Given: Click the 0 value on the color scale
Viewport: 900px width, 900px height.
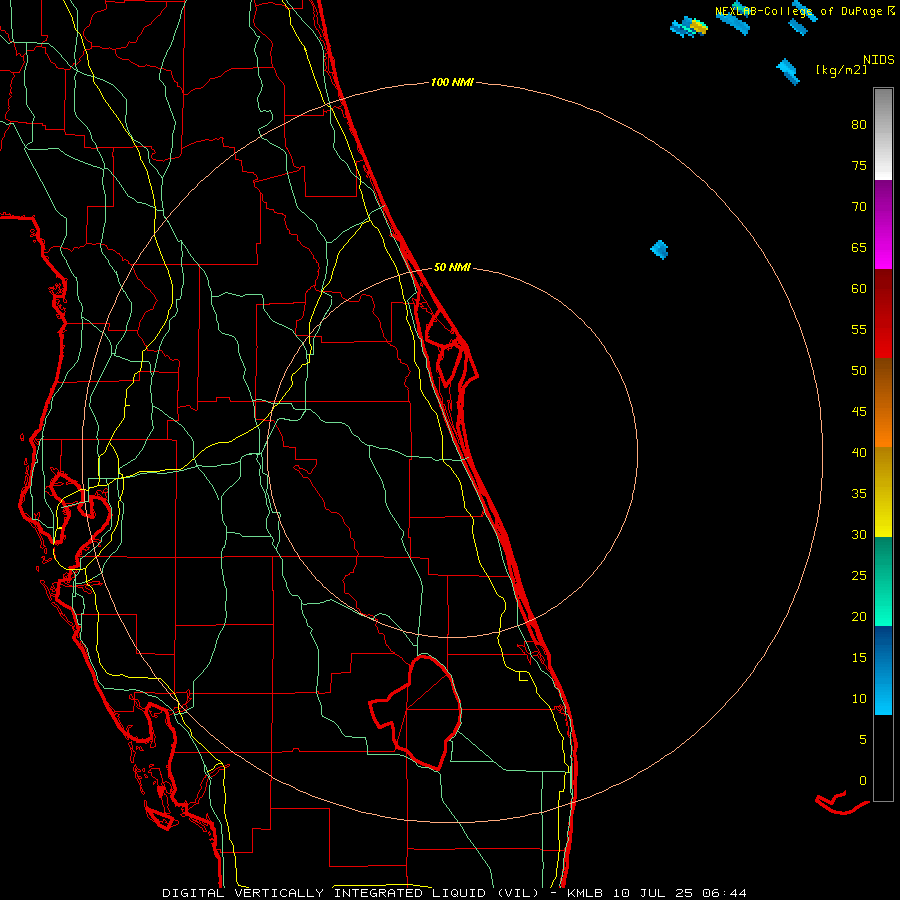Looking at the screenshot, I should [x=863, y=781].
